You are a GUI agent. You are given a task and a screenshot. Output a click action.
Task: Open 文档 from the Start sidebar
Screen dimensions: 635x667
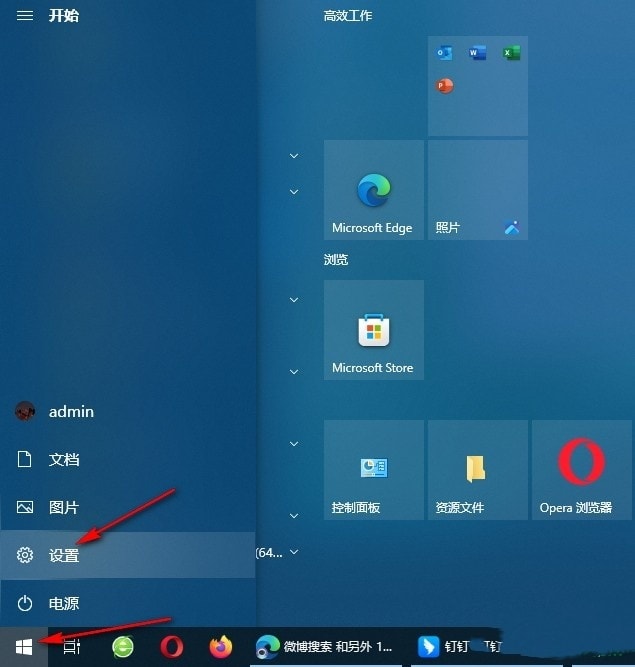click(x=128, y=459)
